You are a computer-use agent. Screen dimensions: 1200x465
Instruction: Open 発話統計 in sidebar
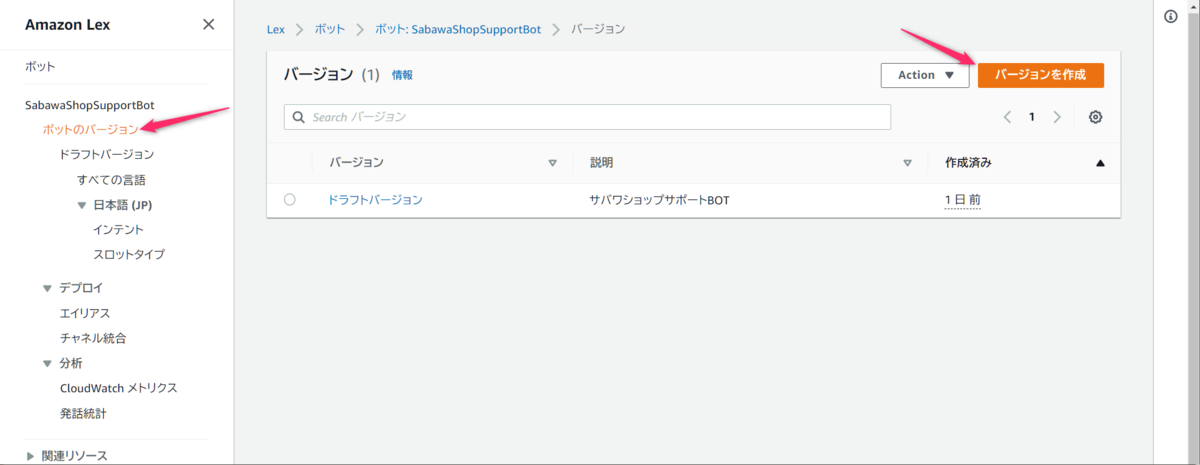tap(83, 413)
